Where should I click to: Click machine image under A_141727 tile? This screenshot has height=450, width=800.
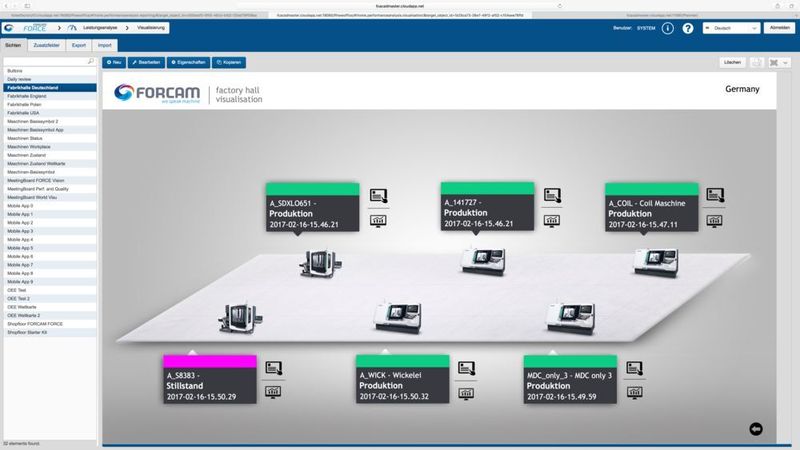tap(483, 261)
